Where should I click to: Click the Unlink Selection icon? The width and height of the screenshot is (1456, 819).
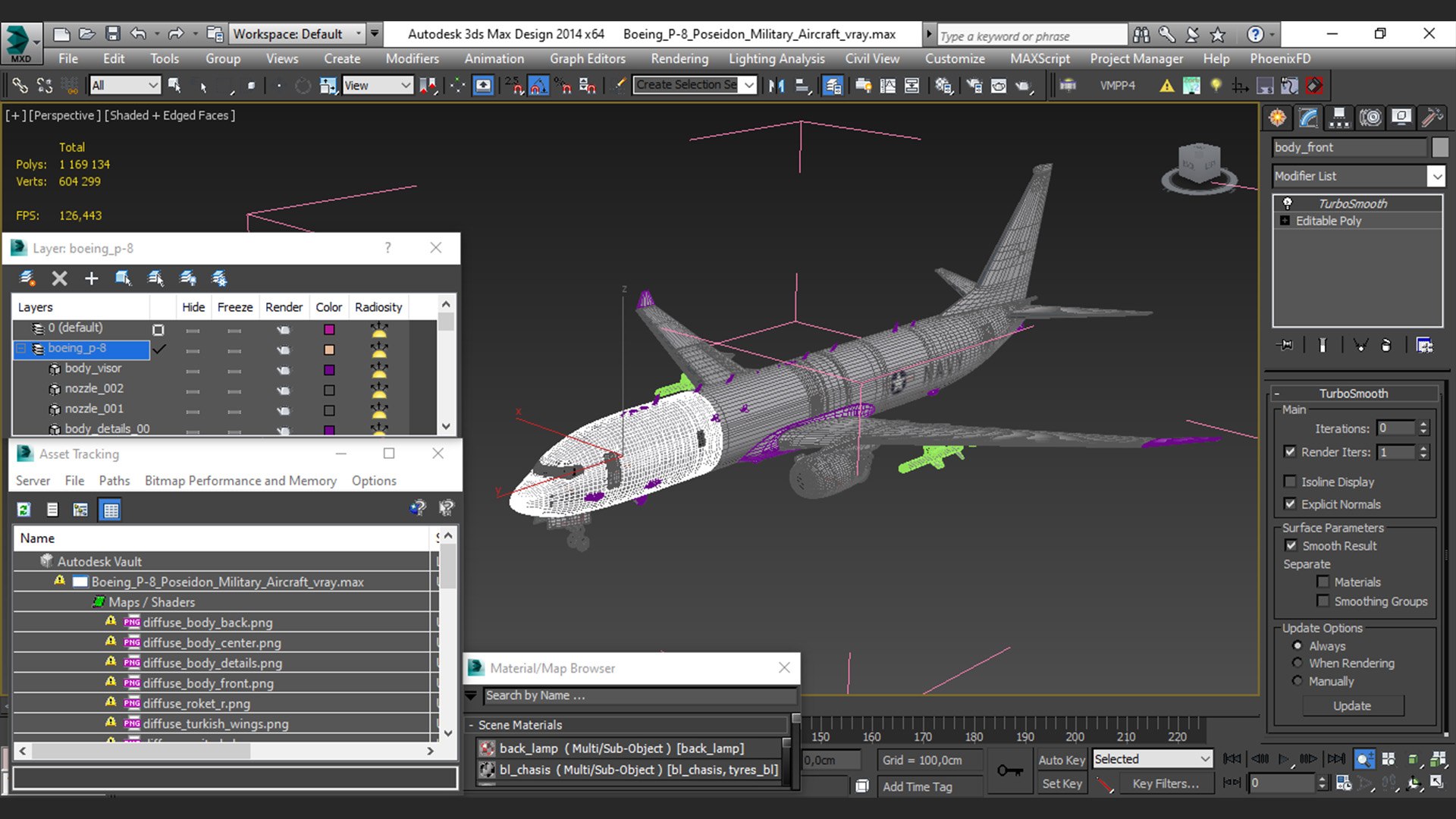tap(45, 85)
